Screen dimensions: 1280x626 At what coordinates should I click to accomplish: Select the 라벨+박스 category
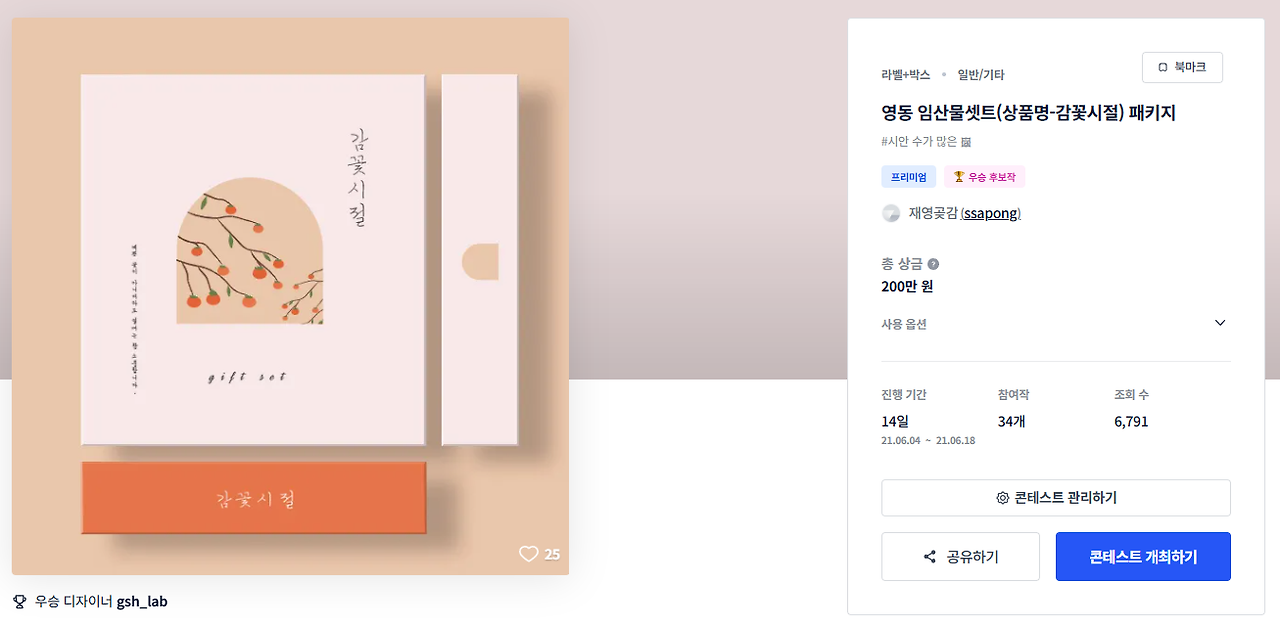coord(906,75)
